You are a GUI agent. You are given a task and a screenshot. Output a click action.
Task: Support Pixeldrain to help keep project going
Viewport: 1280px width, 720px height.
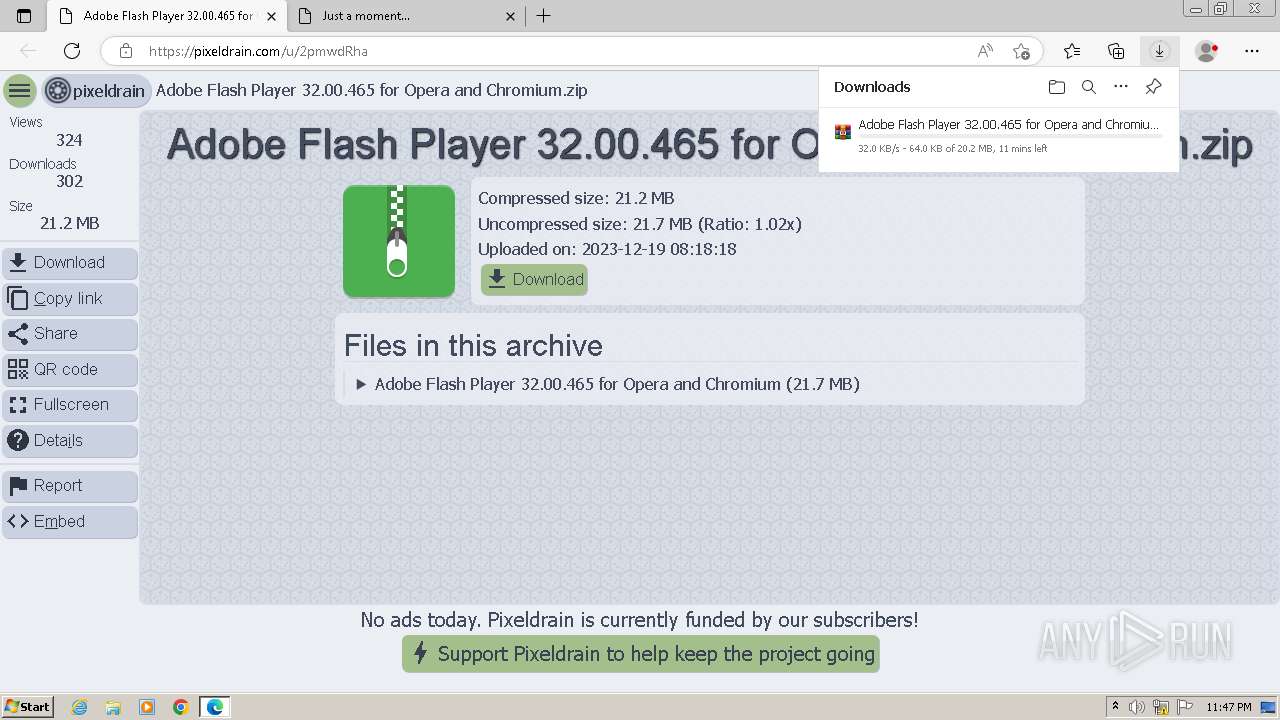click(x=641, y=654)
